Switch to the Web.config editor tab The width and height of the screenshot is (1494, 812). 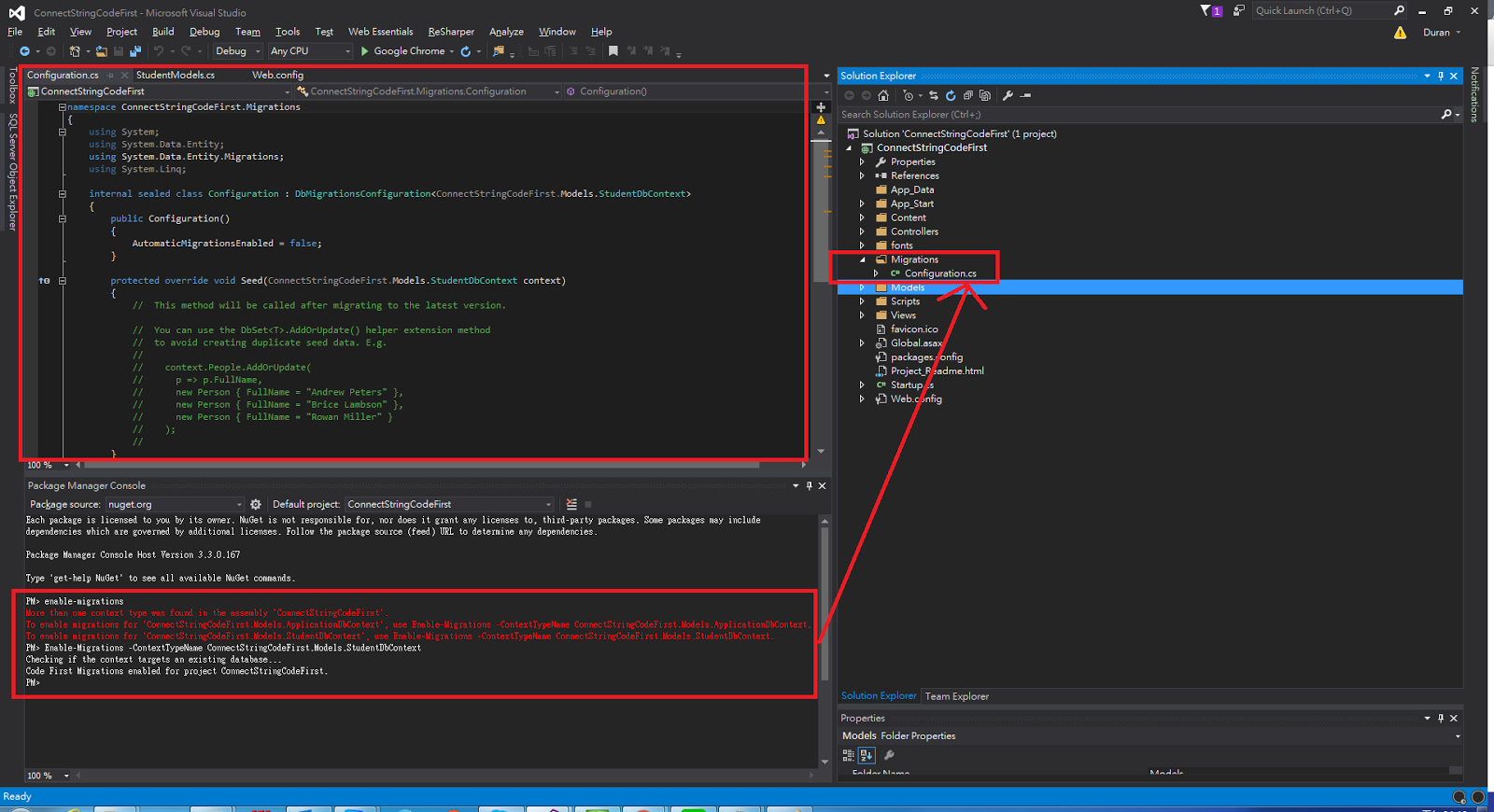tap(277, 76)
